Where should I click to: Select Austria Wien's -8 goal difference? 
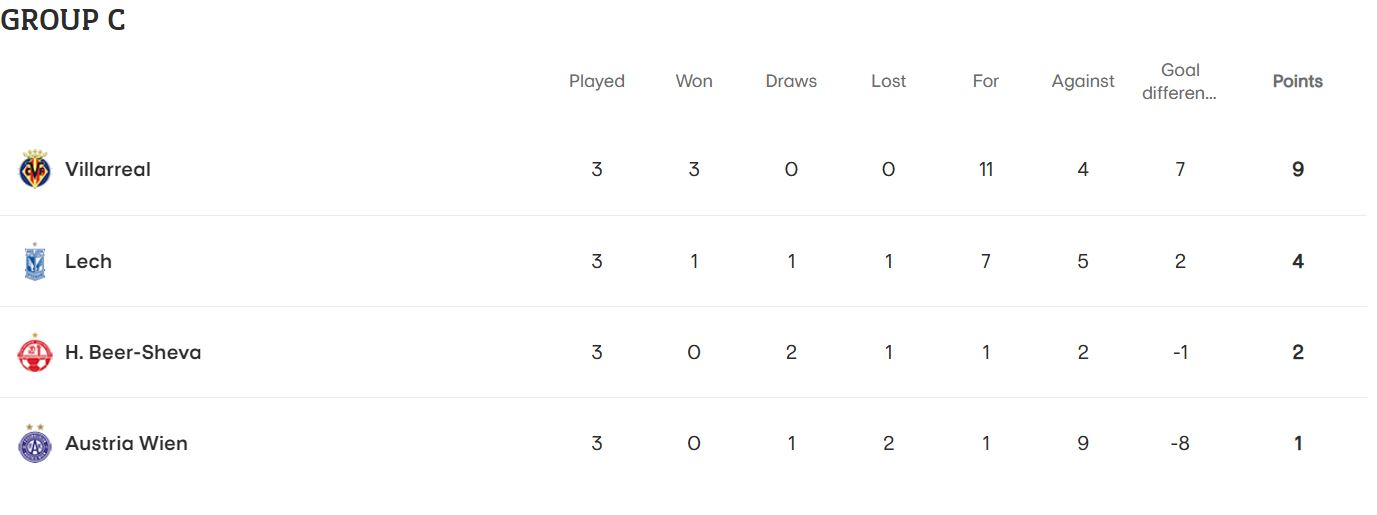click(x=1180, y=443)
